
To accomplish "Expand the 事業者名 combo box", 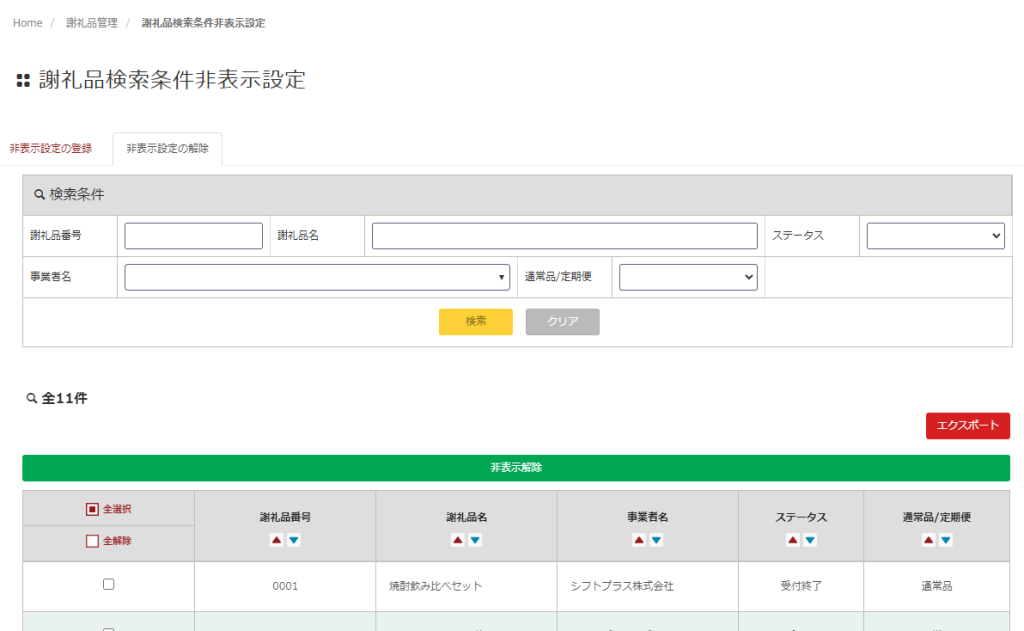I will (x=317, y=277).
